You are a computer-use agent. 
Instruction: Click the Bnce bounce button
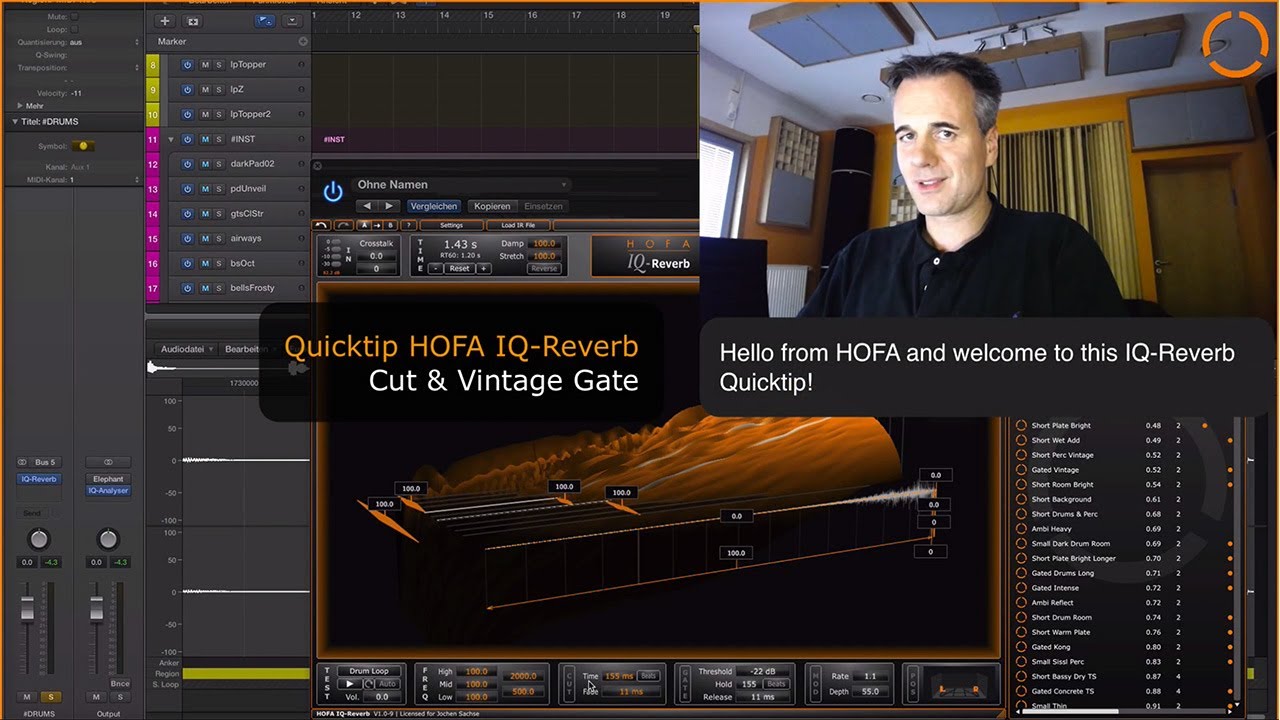[120, 684]
